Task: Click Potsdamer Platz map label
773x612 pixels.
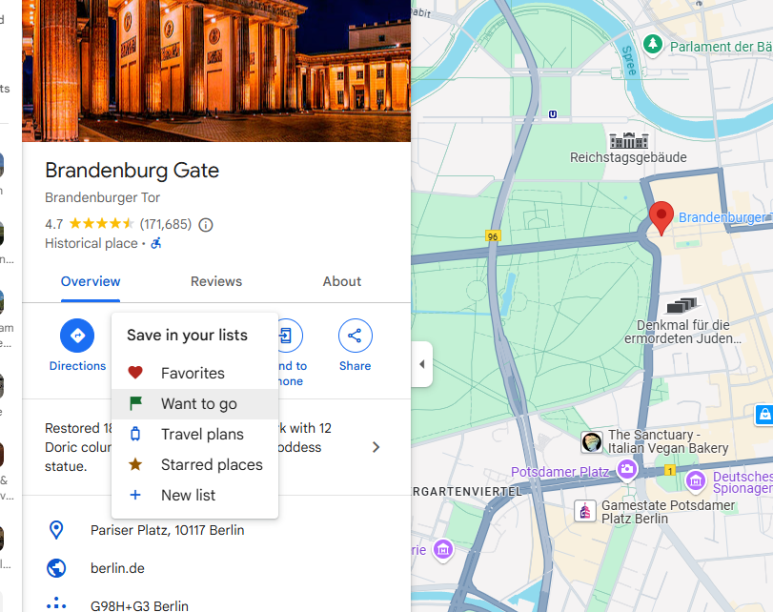Action: 560,472
